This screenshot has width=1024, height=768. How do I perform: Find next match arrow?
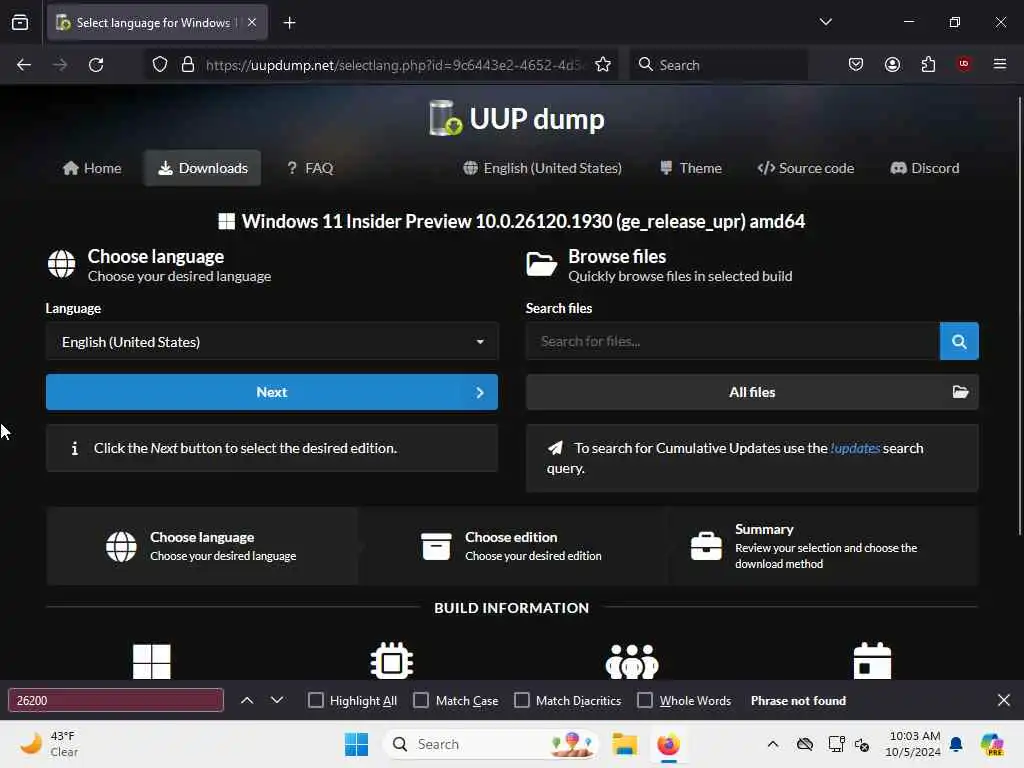277,701
